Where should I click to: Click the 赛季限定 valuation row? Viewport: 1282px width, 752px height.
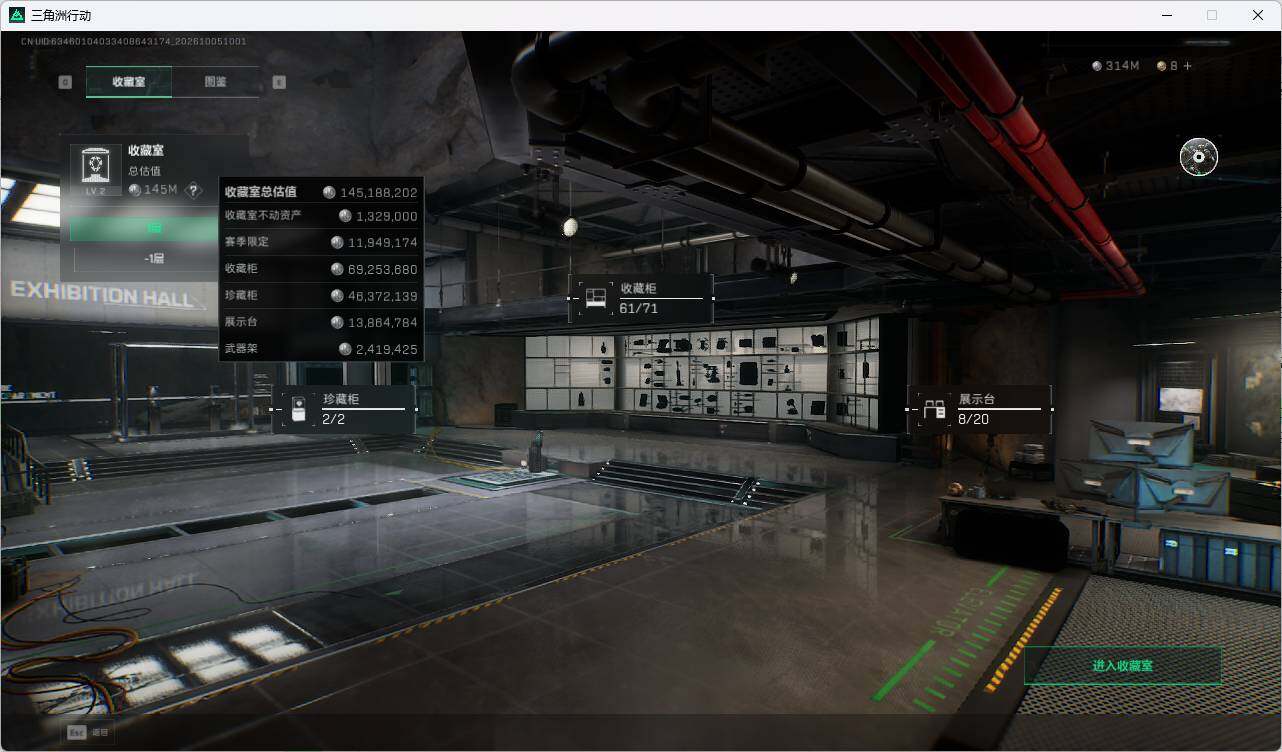pyautogui.click(x=321, y=242)
